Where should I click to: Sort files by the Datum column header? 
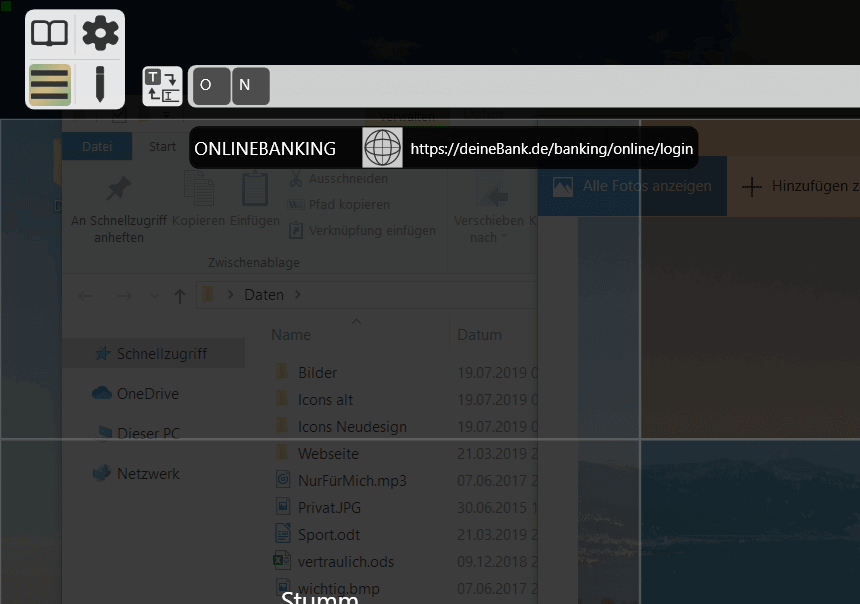(x=479, y=335)
